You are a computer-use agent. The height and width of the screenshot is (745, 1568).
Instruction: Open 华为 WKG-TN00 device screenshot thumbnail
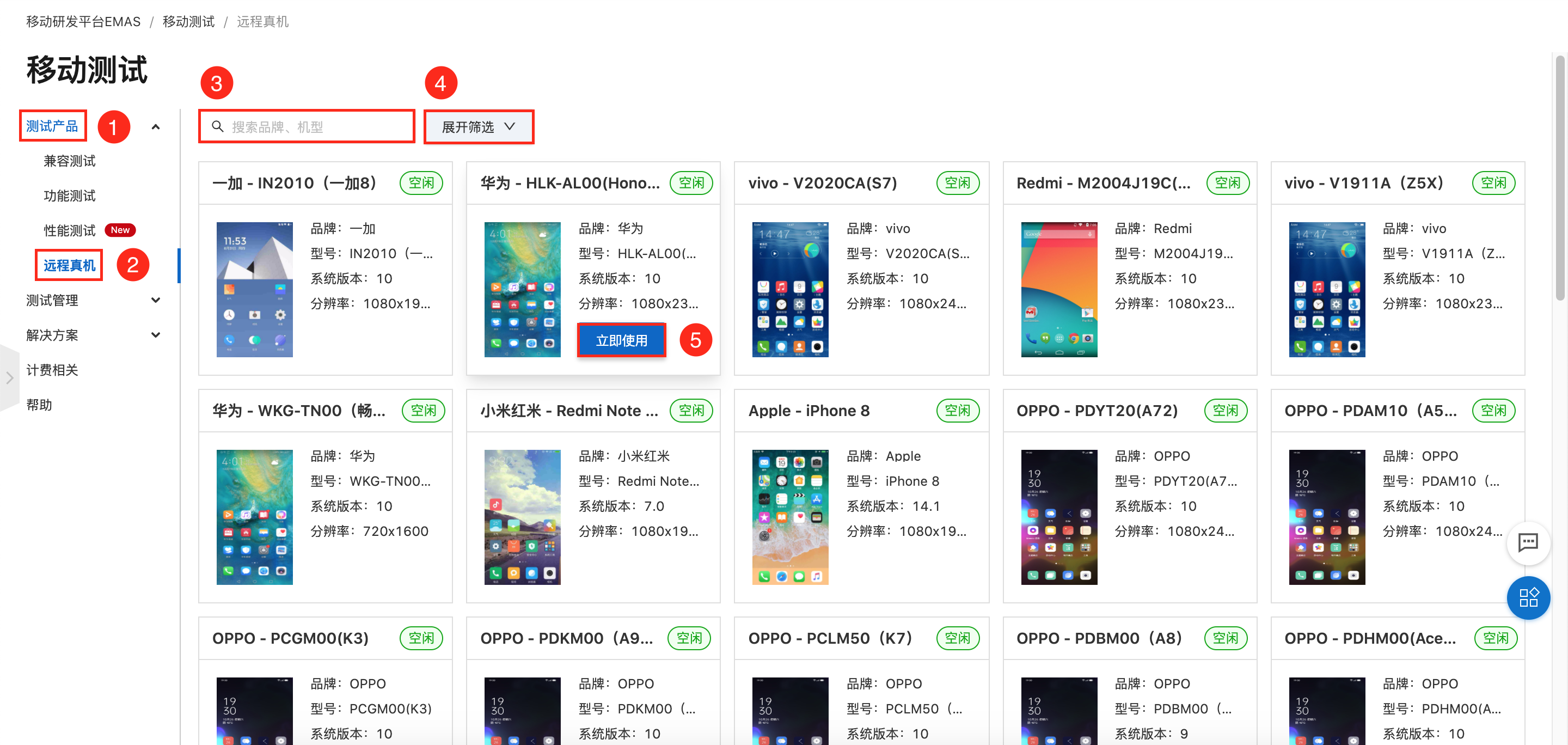click(254, 517)
